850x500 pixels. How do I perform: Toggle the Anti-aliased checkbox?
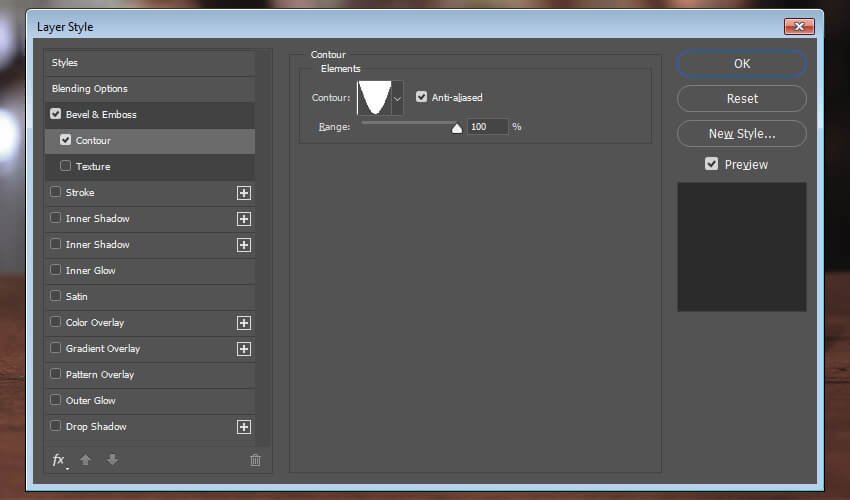point(421,97)
